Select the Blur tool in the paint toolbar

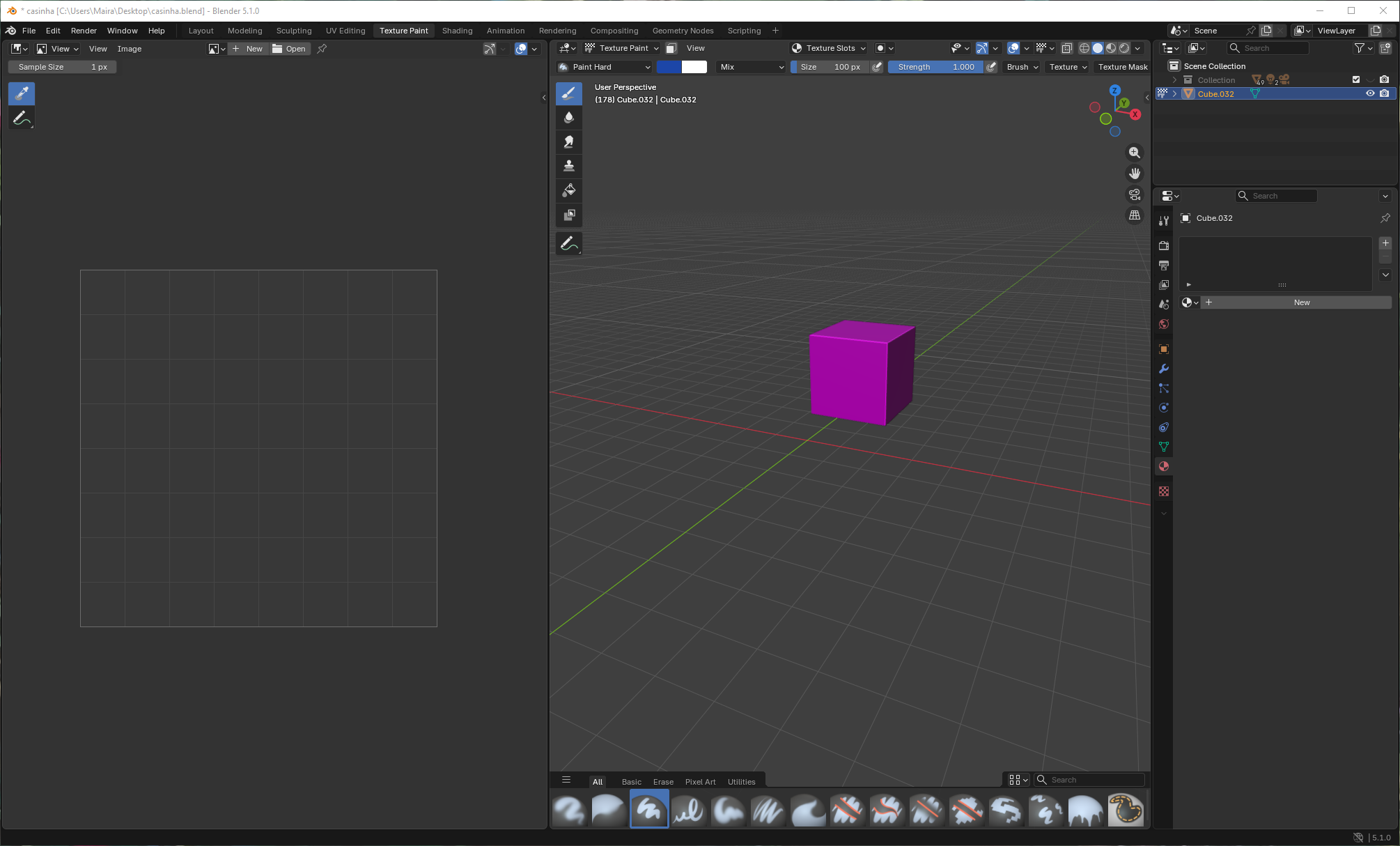[x=569, y=118]
